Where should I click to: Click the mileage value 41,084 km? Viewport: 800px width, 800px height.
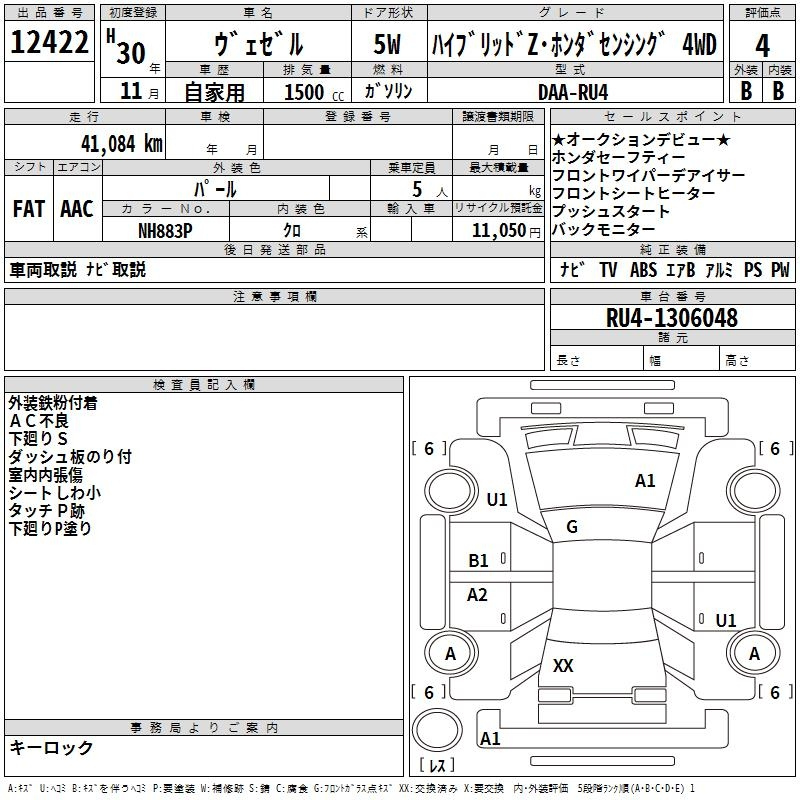point(122,144)
